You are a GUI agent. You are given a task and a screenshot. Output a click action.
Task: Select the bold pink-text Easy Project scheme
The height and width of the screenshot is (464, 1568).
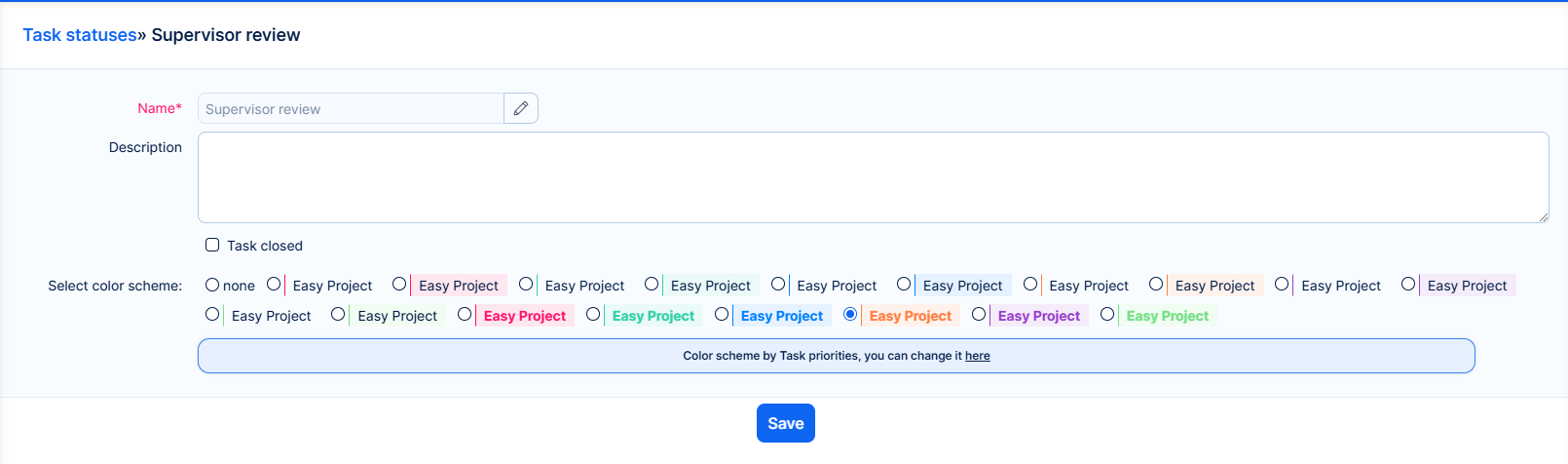click(x=465, y=314)
